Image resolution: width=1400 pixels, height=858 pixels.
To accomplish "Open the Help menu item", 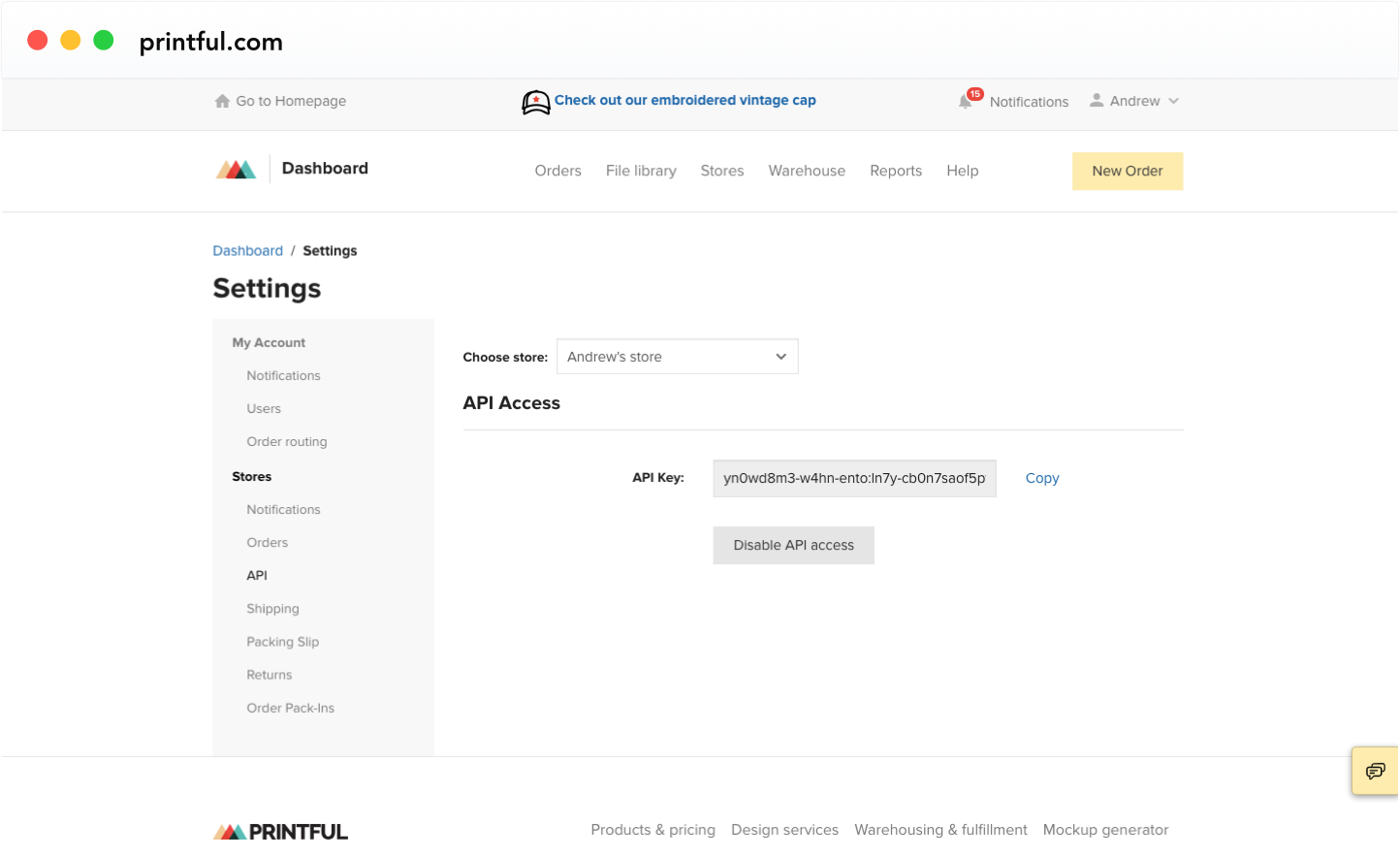I will coord(963,171).
